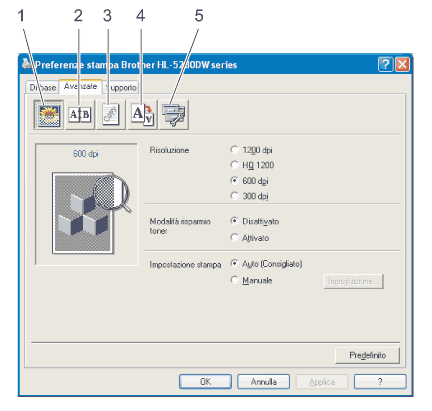Click the printer icon in title bar
This screenshot has height=411, width=432.
tap(27, 63)
